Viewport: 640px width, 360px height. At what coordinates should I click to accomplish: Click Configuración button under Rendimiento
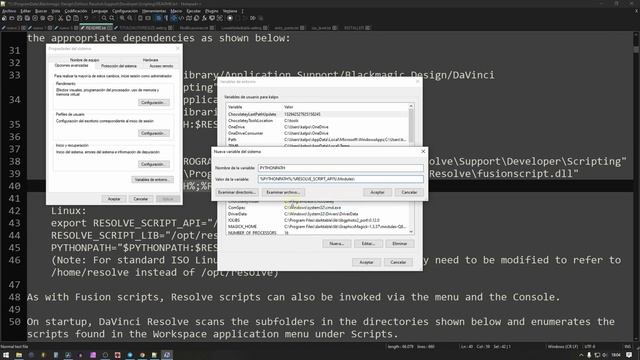[x=153, y=102]
